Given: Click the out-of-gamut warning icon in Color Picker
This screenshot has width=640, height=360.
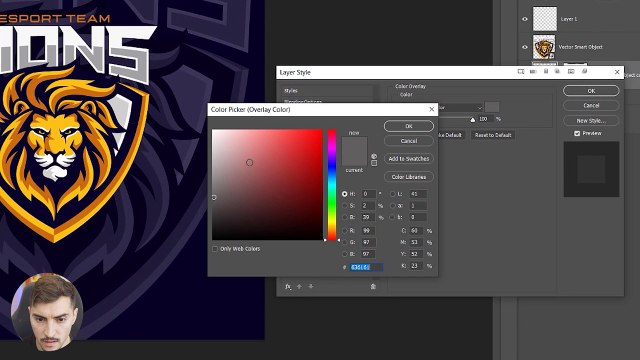Looking at the screenshot, I should coord(374,156).
